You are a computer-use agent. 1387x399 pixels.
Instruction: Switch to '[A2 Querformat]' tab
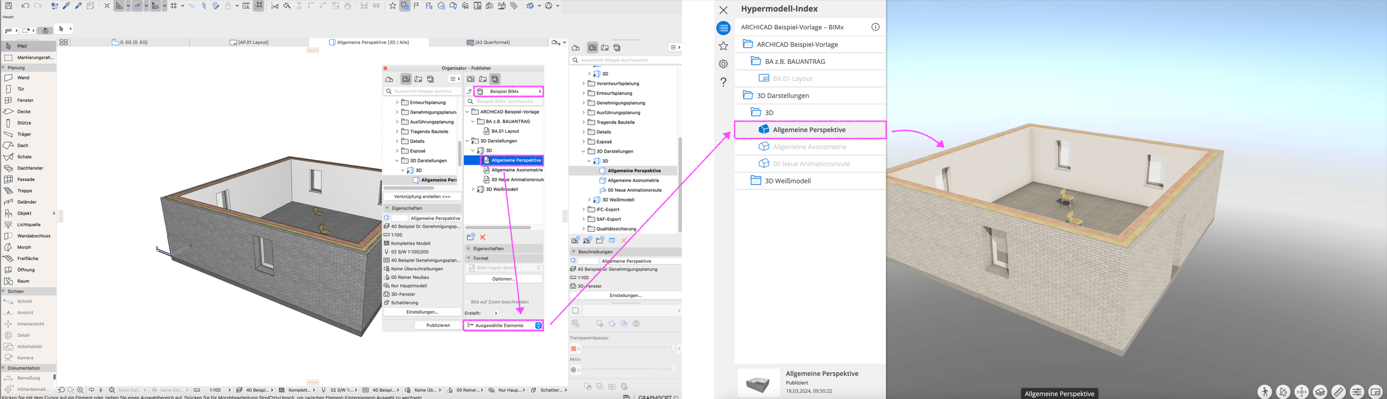(489, 42)
